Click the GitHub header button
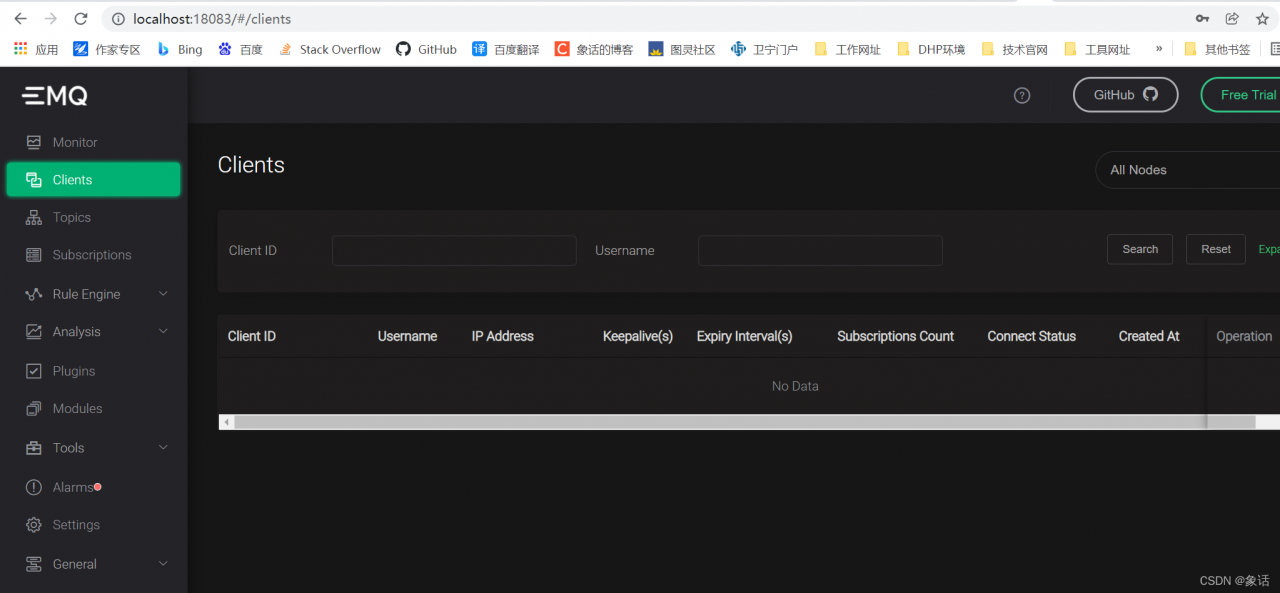Image resolution: width=1280 pixels, height=593 pixels. point(1126,95)
